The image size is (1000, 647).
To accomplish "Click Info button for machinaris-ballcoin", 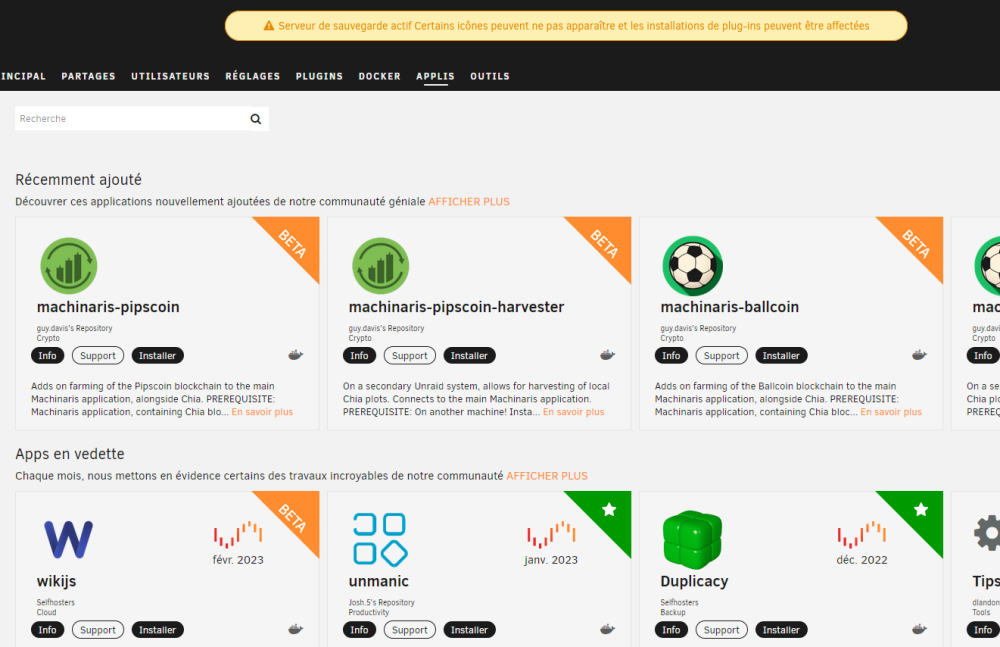I will [x=671, y=355].
